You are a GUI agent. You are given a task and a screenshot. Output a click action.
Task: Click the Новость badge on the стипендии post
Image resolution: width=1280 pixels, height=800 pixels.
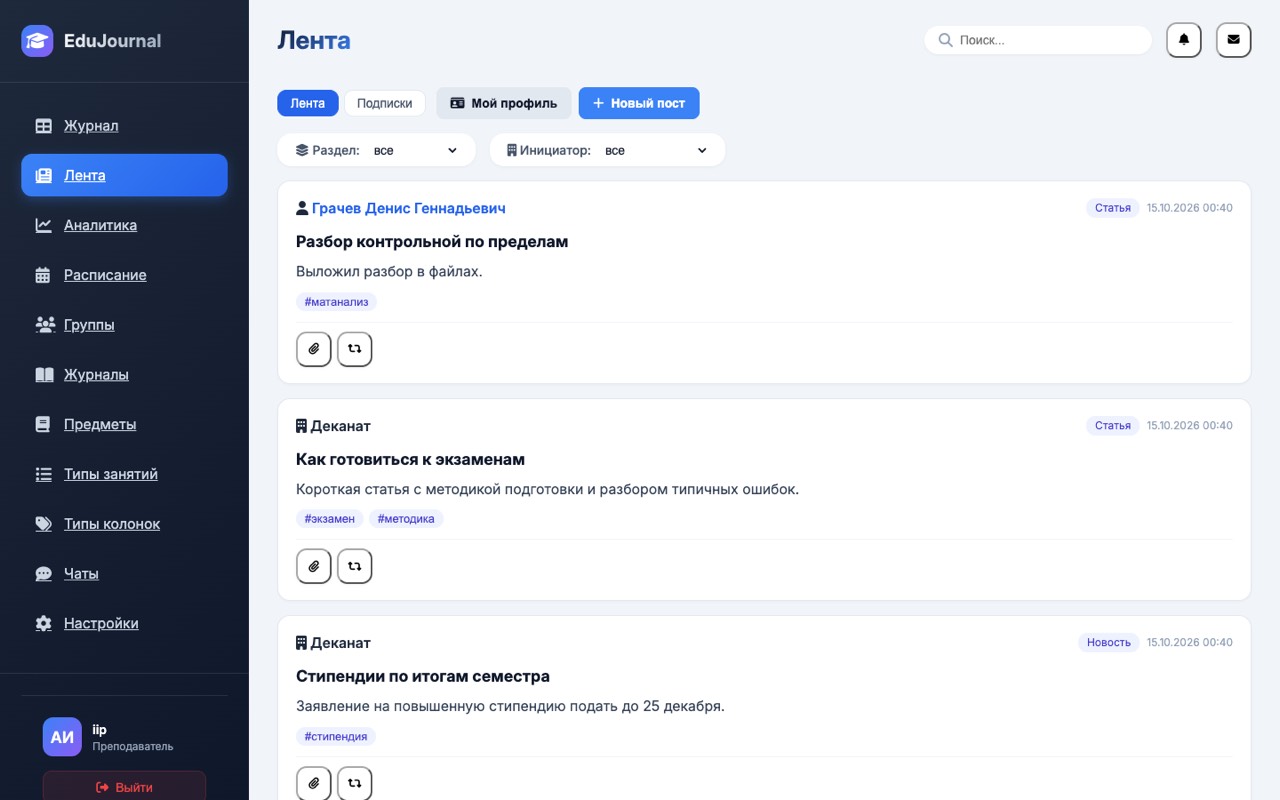1109,642
